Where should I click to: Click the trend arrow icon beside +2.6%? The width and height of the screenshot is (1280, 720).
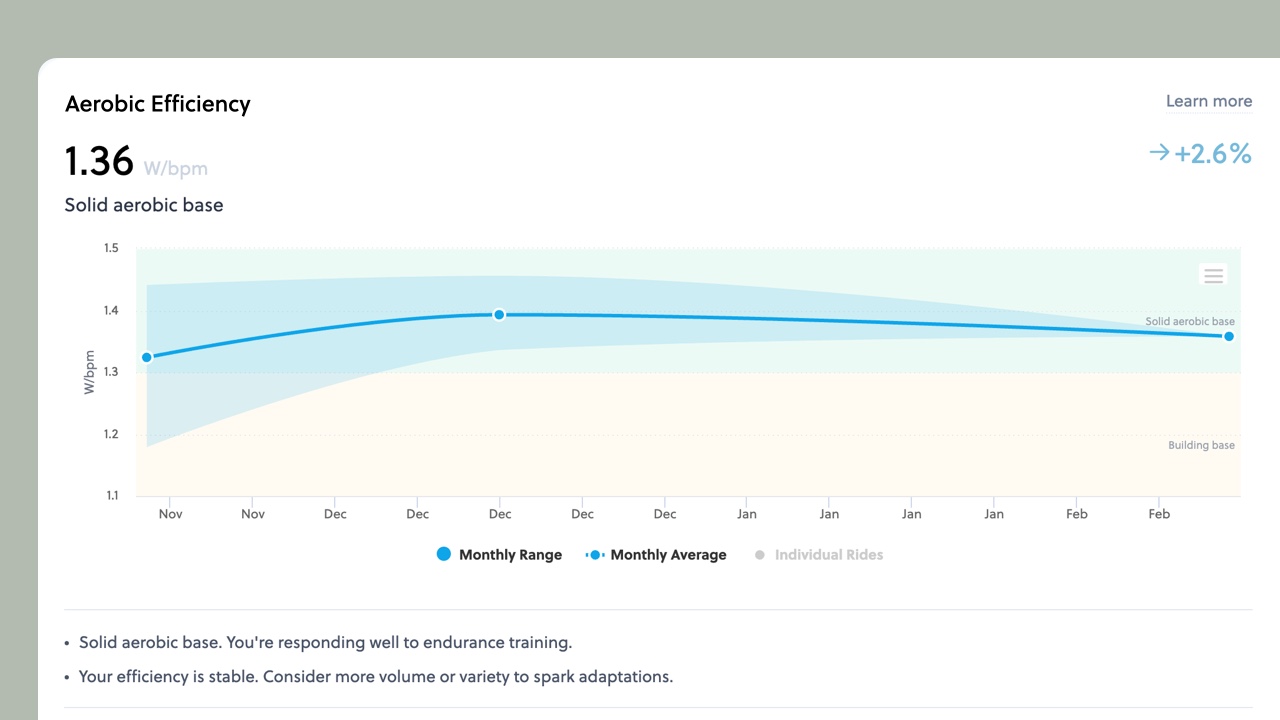(x=1158, y=152)
